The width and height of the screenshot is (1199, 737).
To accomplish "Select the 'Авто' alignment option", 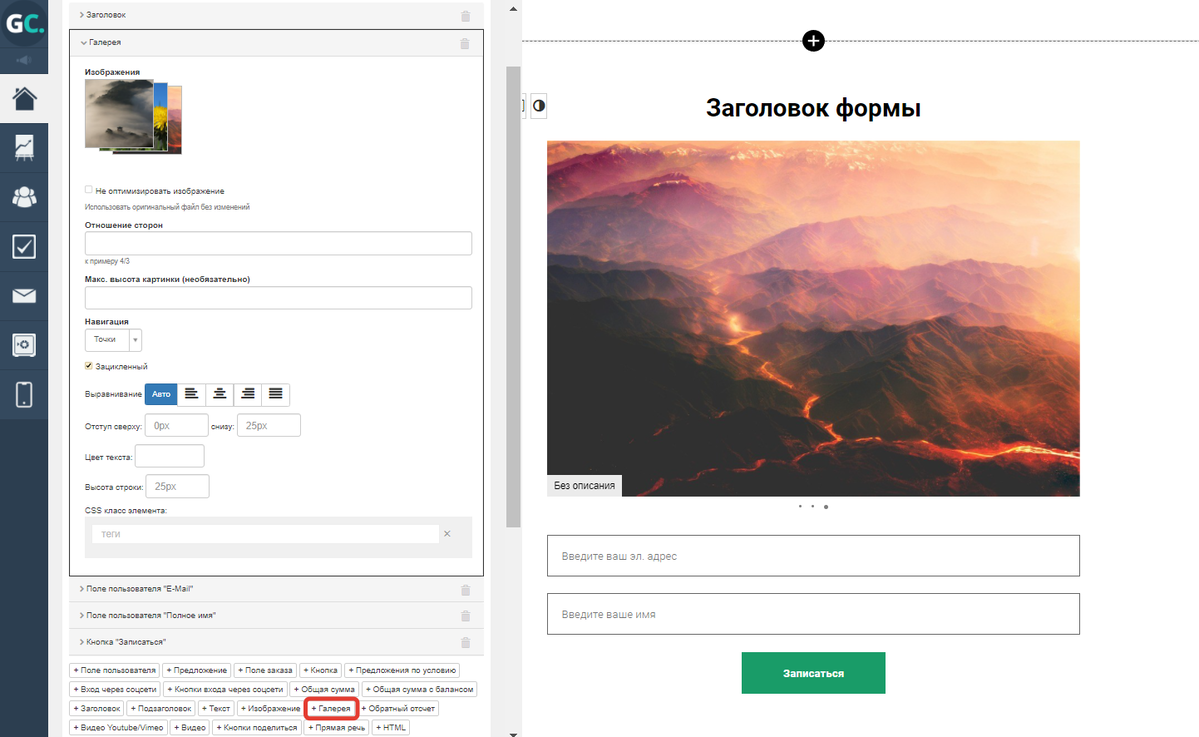I will point(162,394).
